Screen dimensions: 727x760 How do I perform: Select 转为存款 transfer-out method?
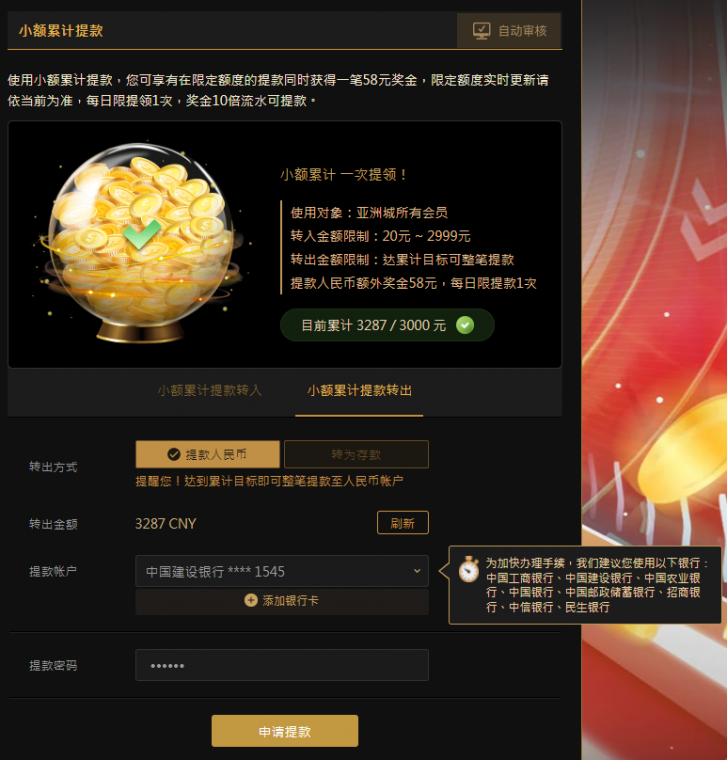(356, 454)
